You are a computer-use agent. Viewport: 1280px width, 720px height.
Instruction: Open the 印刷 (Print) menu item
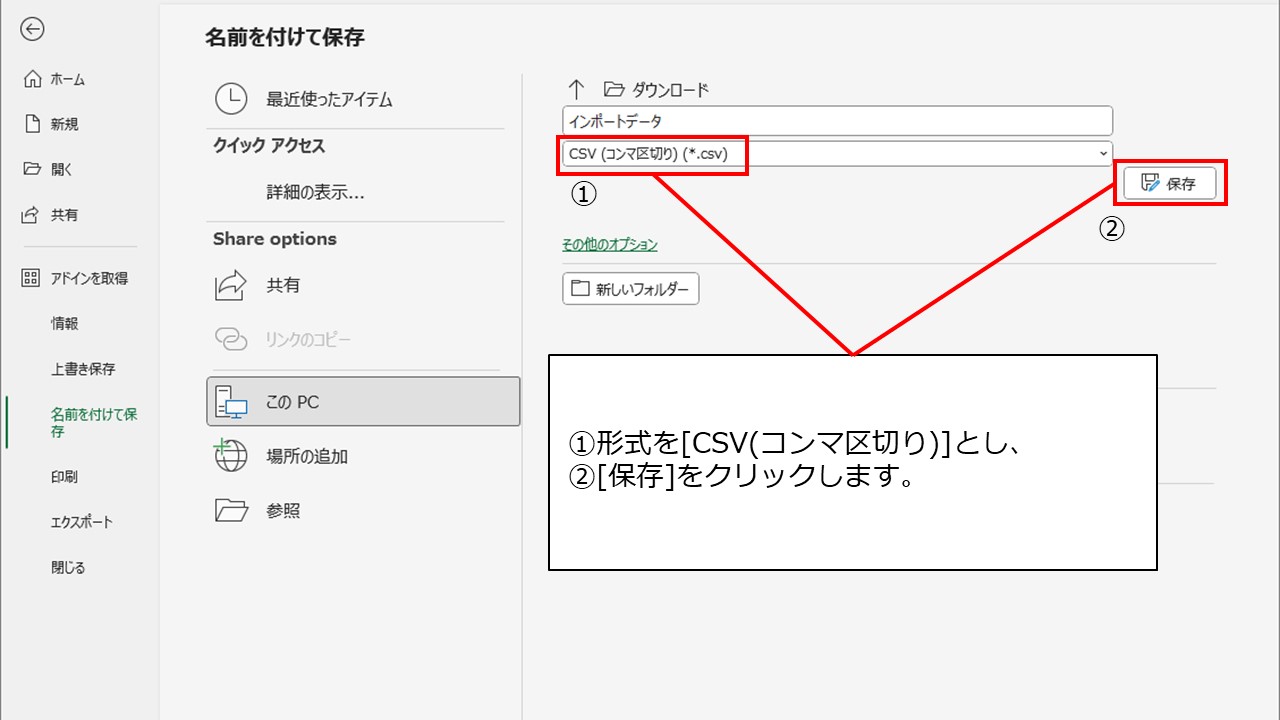coord(65,477)
